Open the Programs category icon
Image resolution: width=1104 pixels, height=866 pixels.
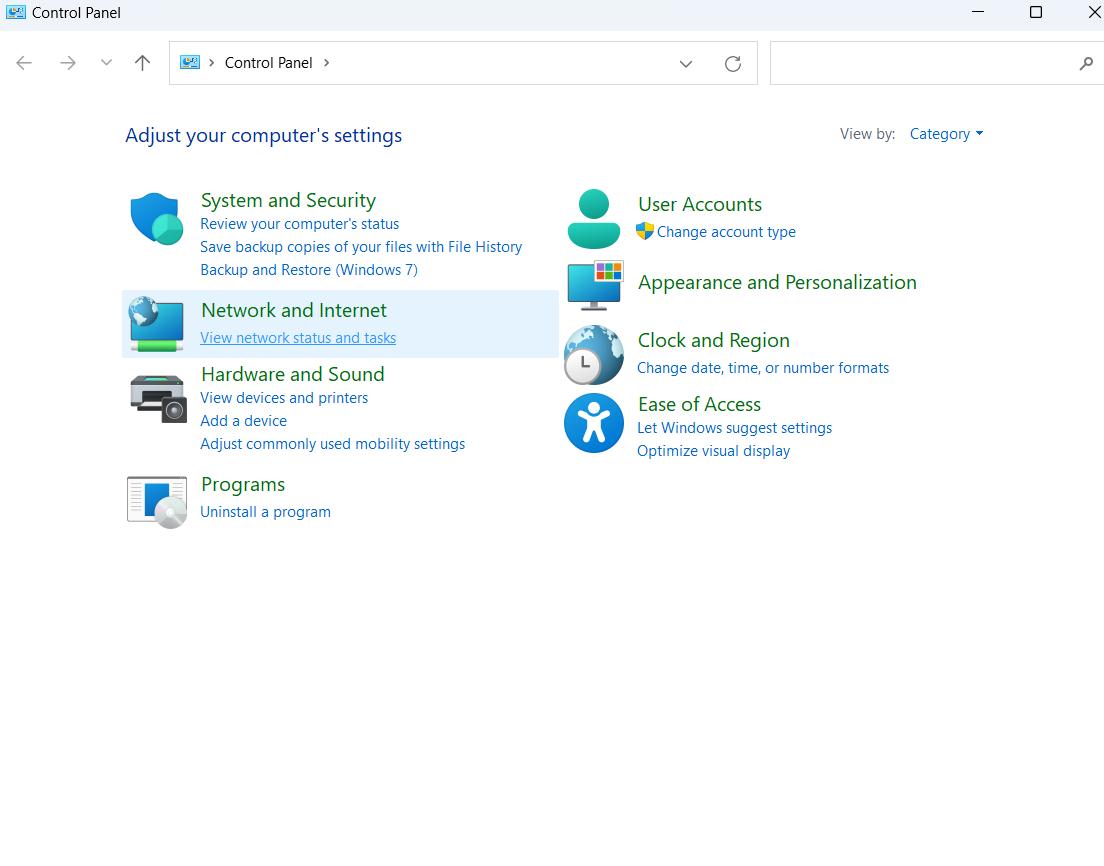point(157,501)
